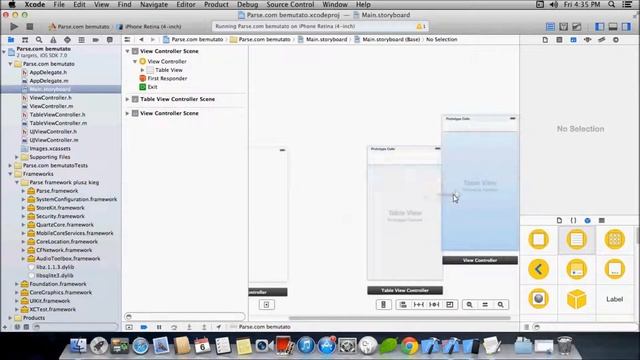Select First Responder in outline
The width and height of the screenshot is (640, 360).
tap(167, 78)
